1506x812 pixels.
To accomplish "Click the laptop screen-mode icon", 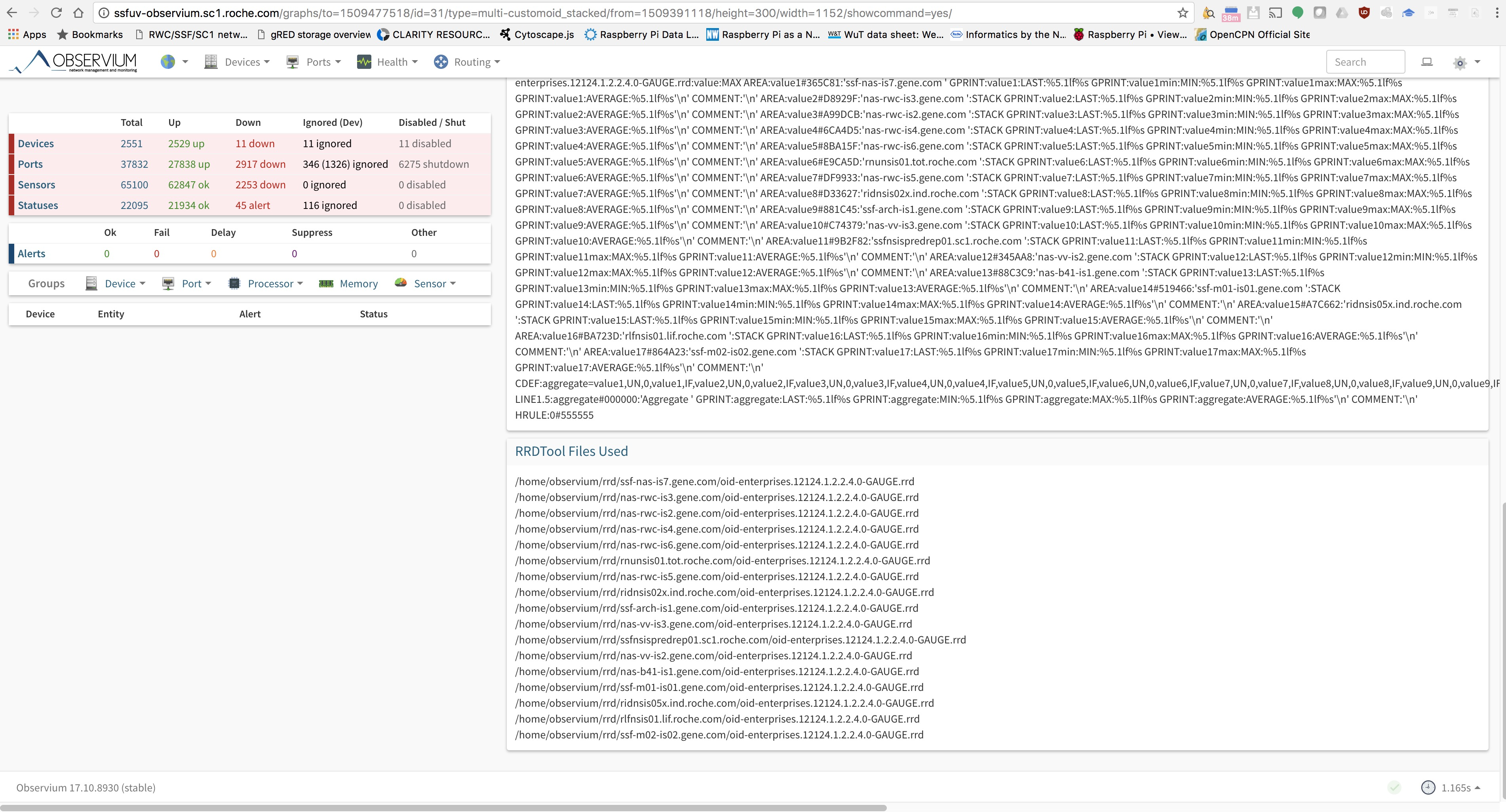I will [1426, 62].
